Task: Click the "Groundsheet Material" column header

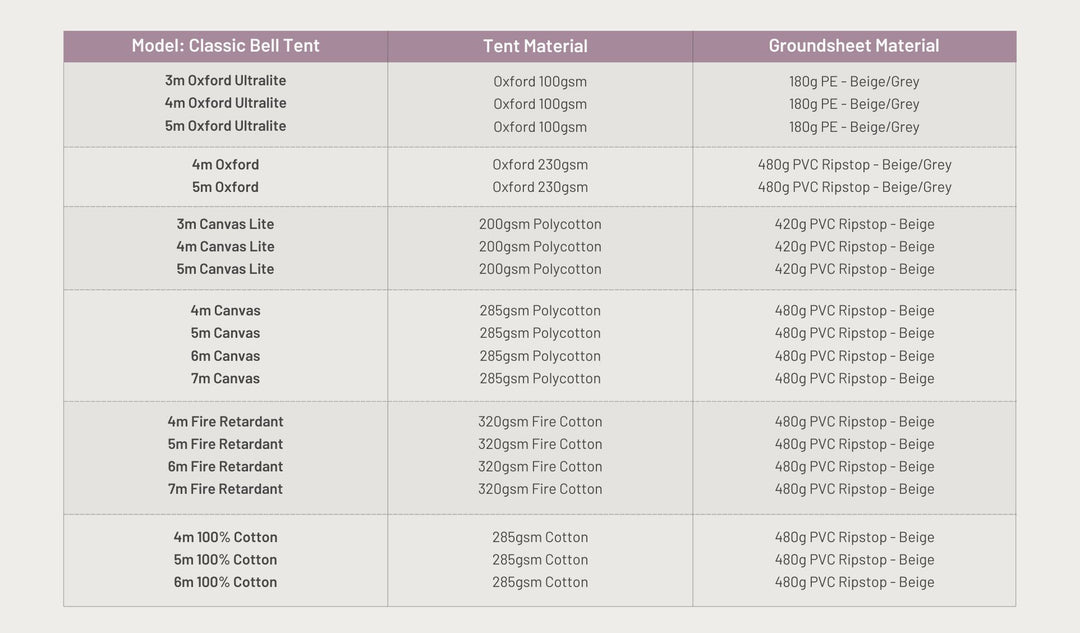Action: [853, 46]
